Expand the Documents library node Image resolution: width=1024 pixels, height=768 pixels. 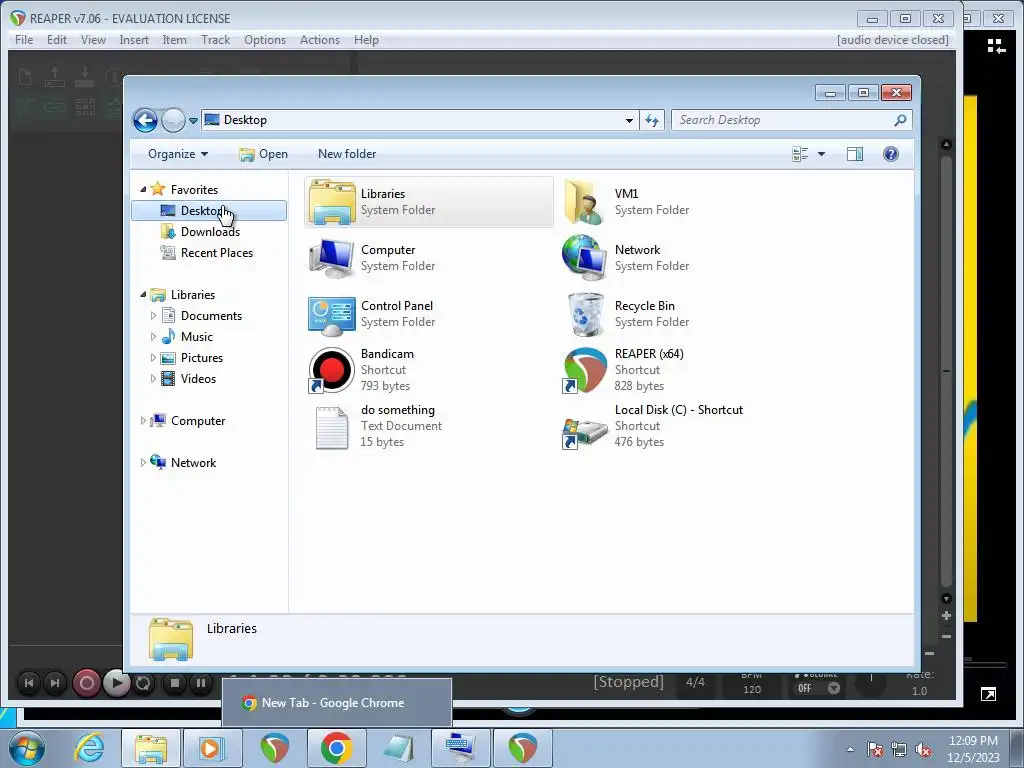153,316
